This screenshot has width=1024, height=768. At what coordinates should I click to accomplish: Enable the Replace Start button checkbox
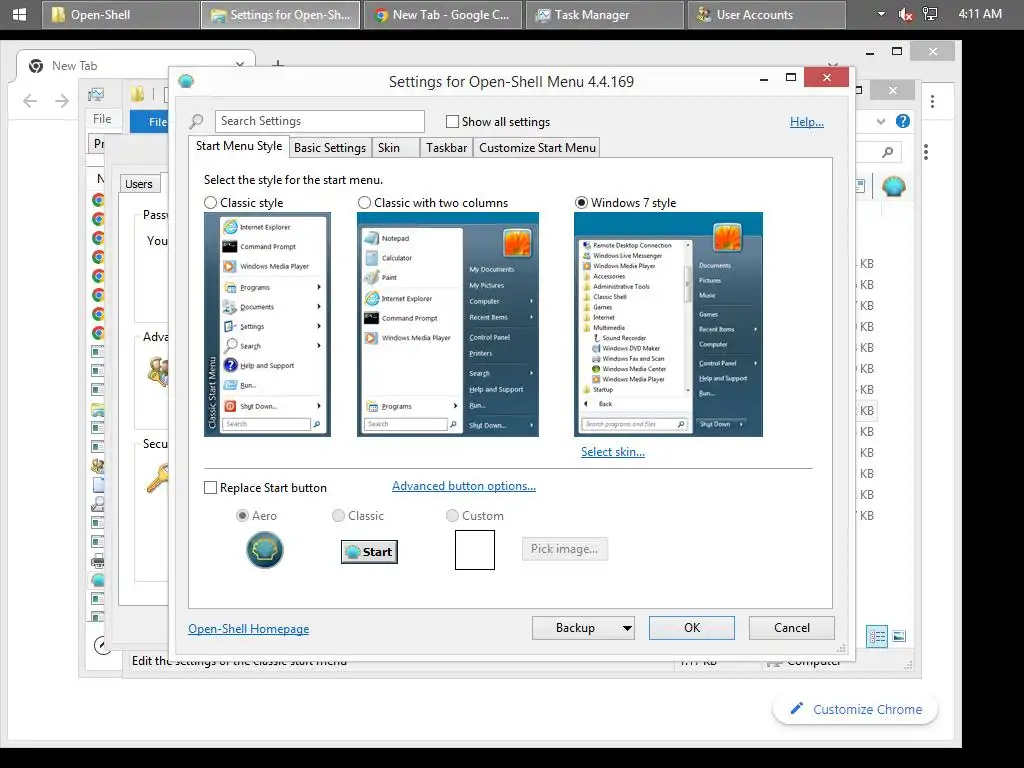(x=210, y=488)
